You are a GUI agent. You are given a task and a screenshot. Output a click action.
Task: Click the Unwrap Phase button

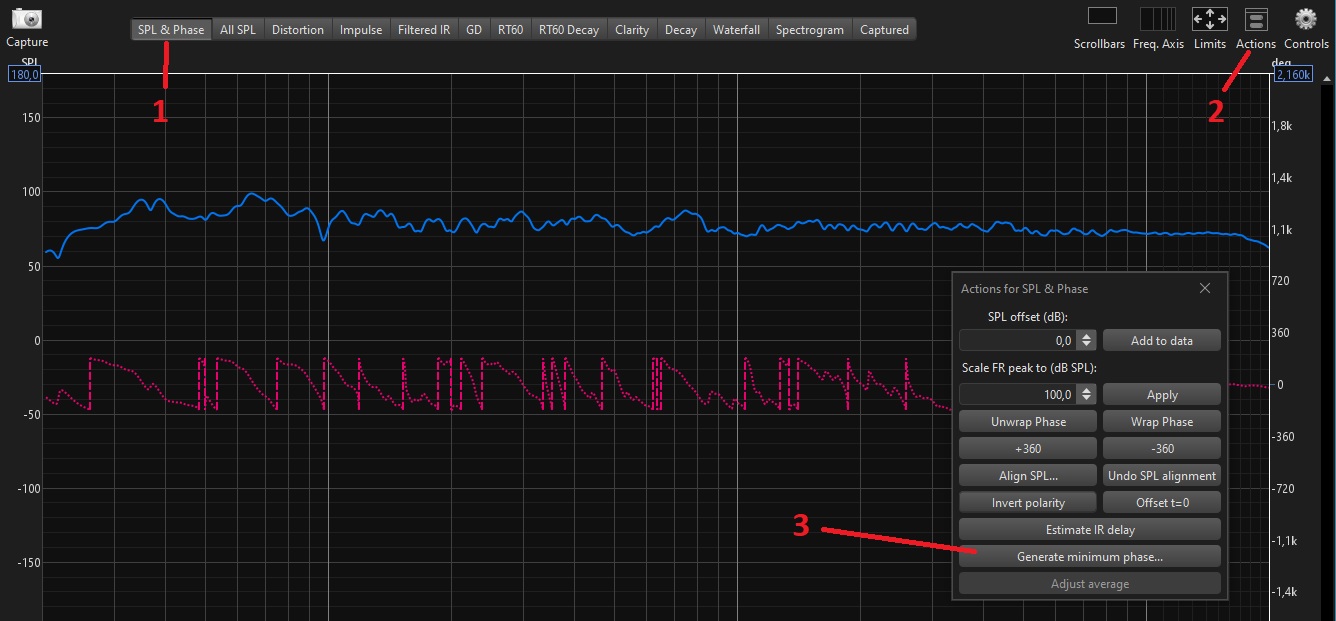point(1028,422)
